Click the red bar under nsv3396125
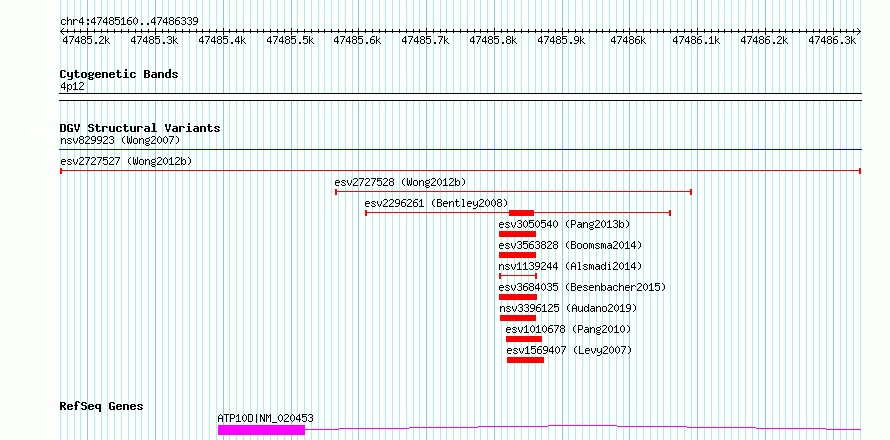 point(518,318)
